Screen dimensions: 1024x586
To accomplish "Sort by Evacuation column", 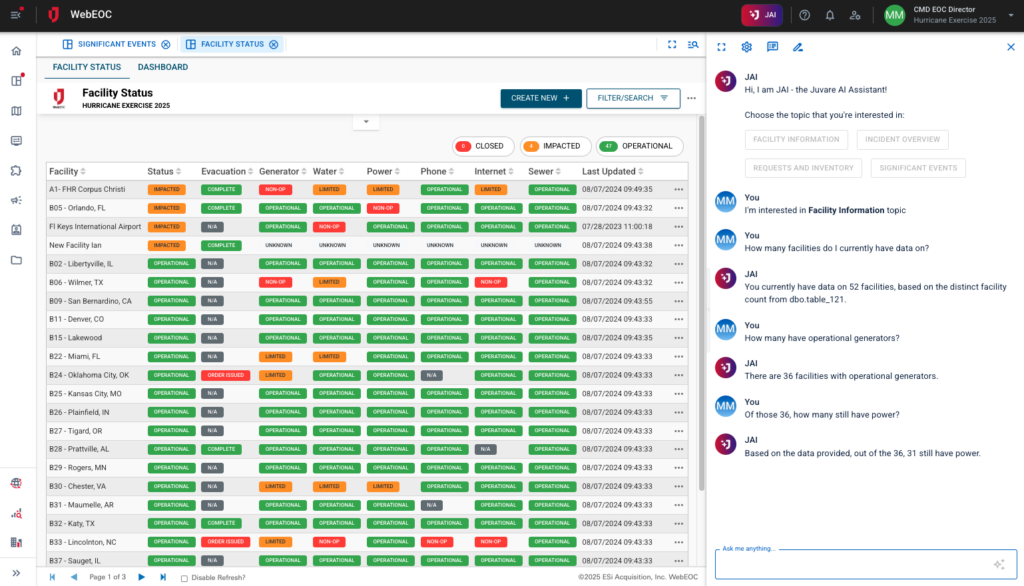I will (227, 171).
